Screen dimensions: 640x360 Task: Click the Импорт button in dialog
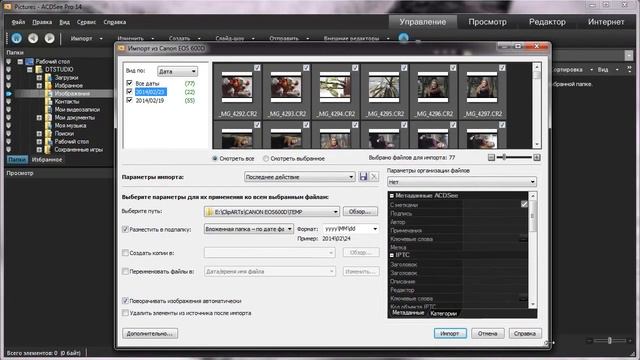(450, 333)
